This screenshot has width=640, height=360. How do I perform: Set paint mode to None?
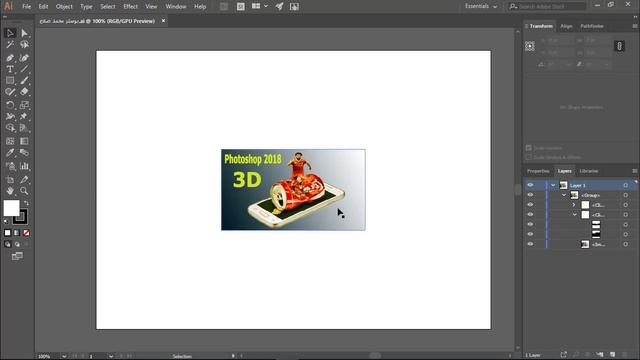[x=26, y=233]
